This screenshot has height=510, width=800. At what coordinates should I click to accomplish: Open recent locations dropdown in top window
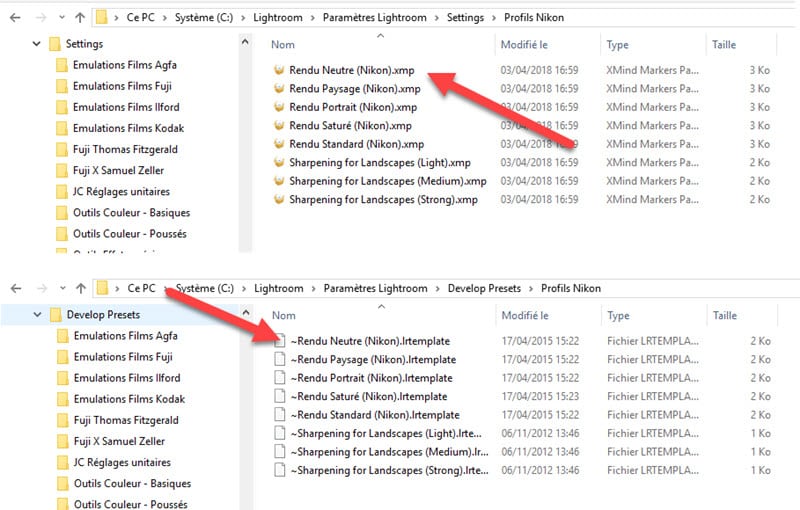point(62,17)
